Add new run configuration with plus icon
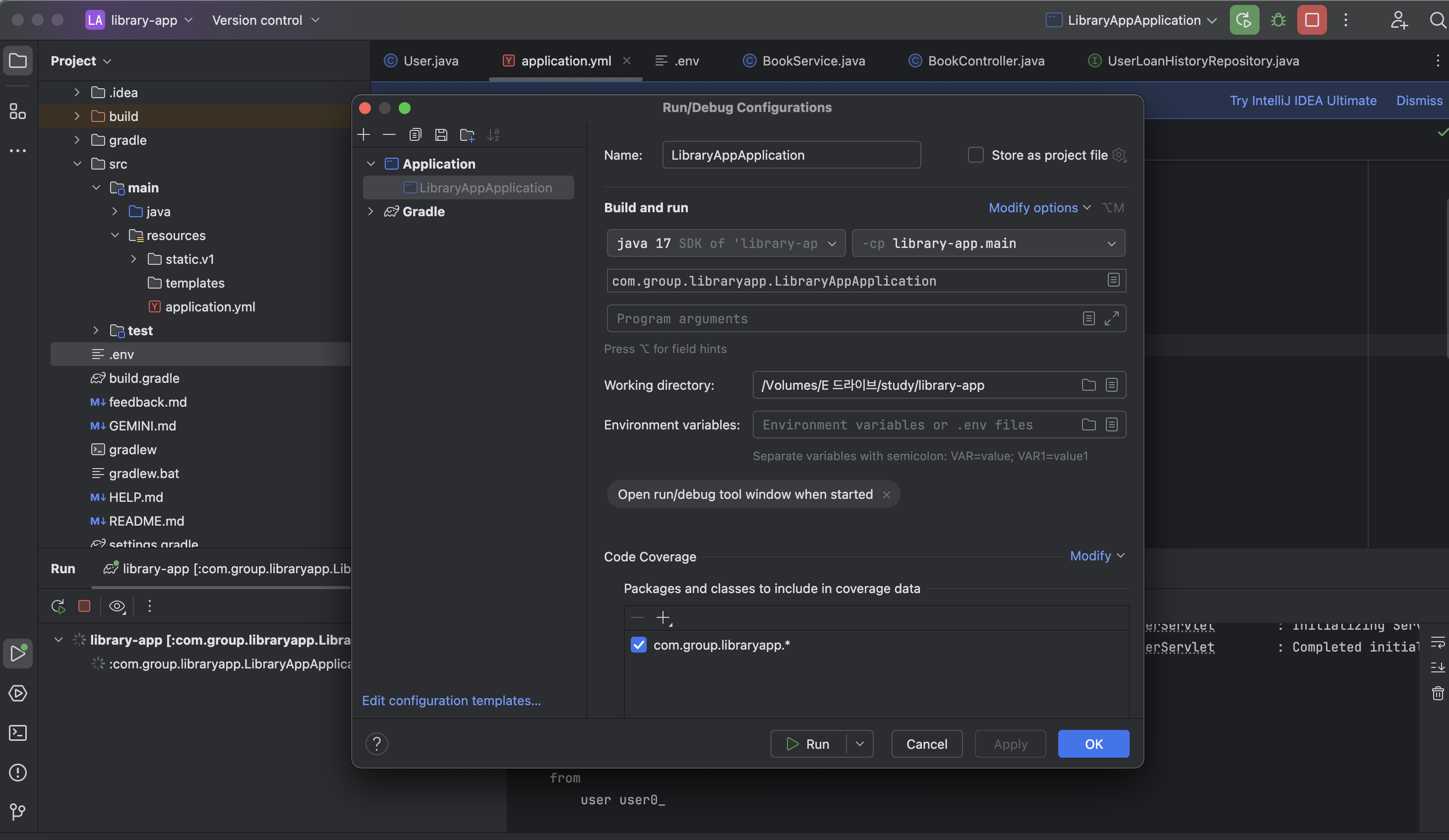Viewport: 1449px width, 840px height. (363, 134)
